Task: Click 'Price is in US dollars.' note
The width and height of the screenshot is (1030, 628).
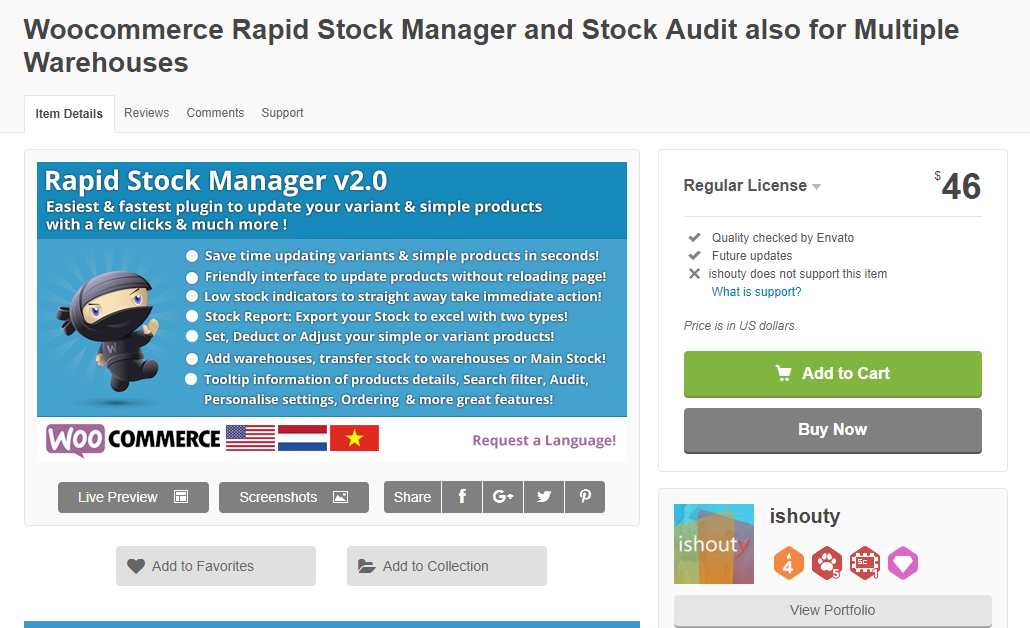Action: pos(740,326)
